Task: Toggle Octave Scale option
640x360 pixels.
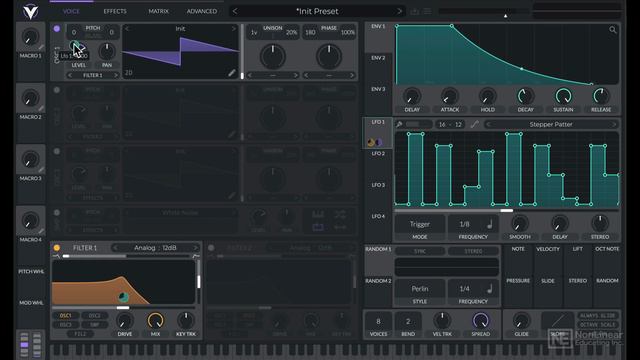Action: click(598, 325)
